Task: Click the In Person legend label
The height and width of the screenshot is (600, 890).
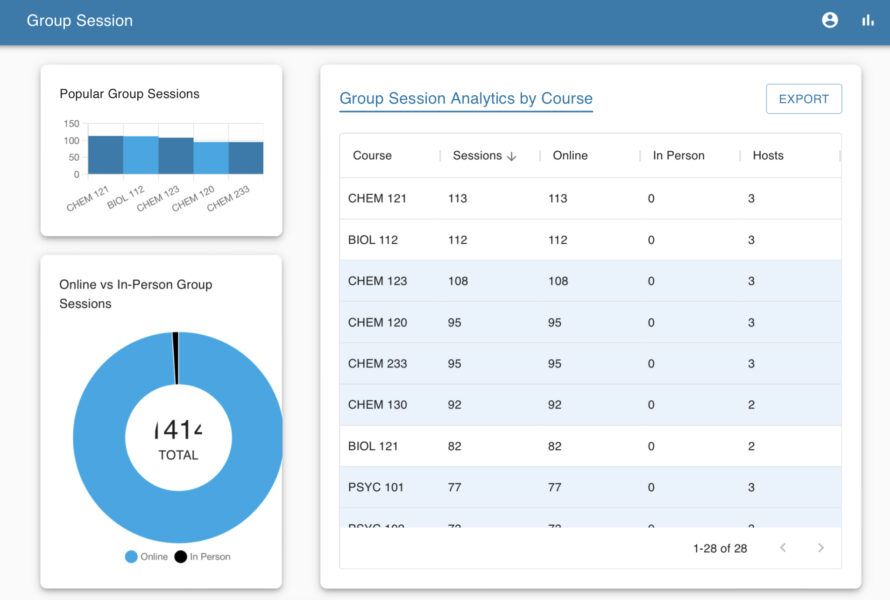Action: click(x=210, y=557)
